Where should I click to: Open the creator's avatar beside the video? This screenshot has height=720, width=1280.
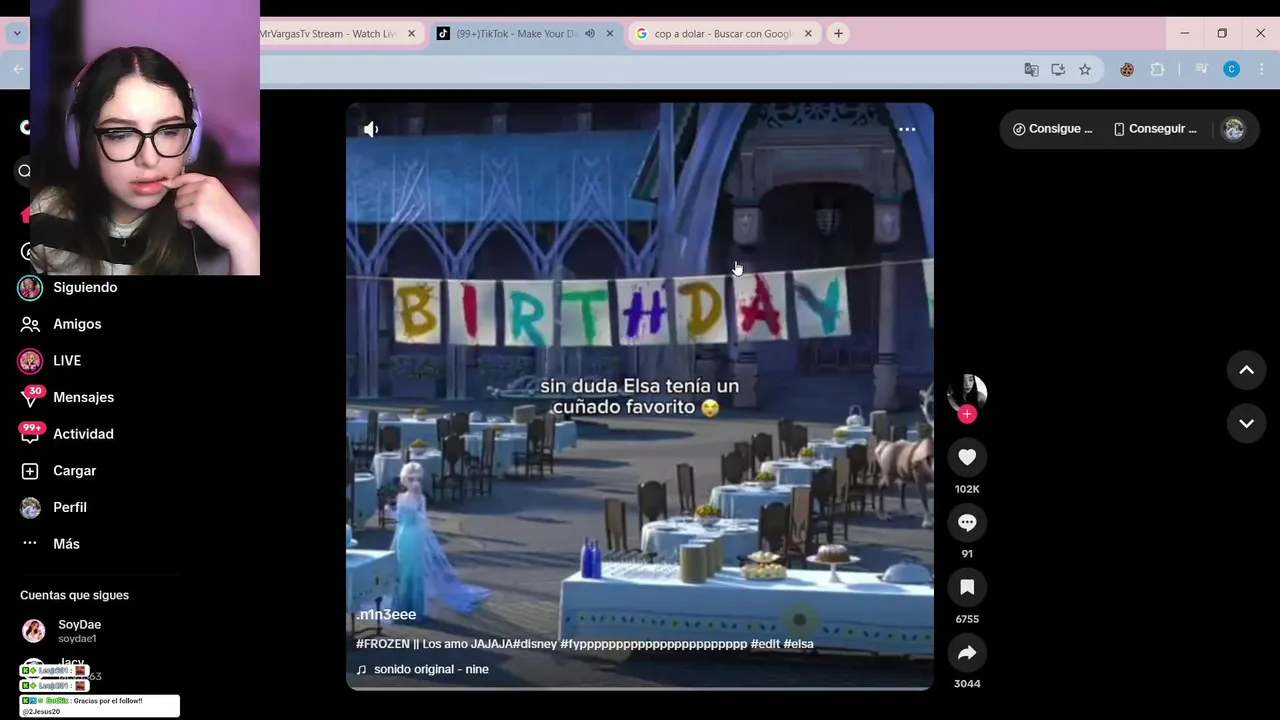coord(967,392)
